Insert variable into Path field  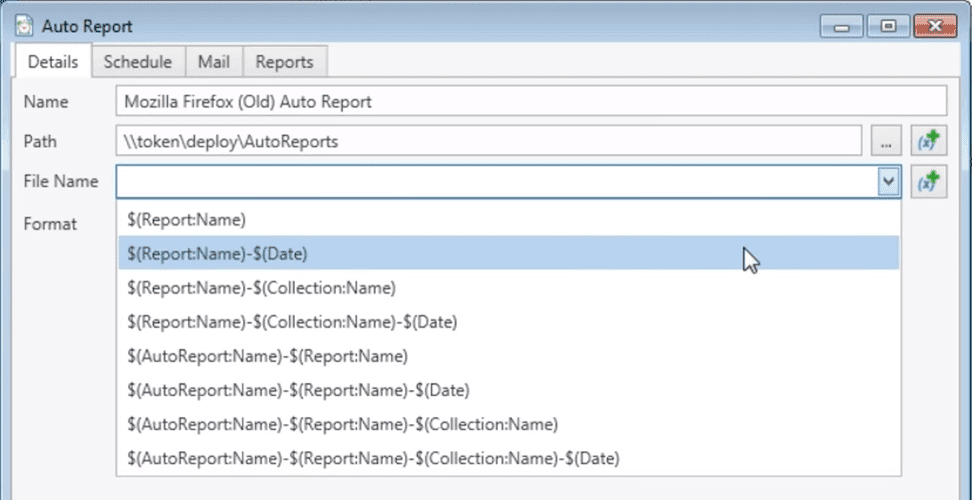(x=929, y=141)
